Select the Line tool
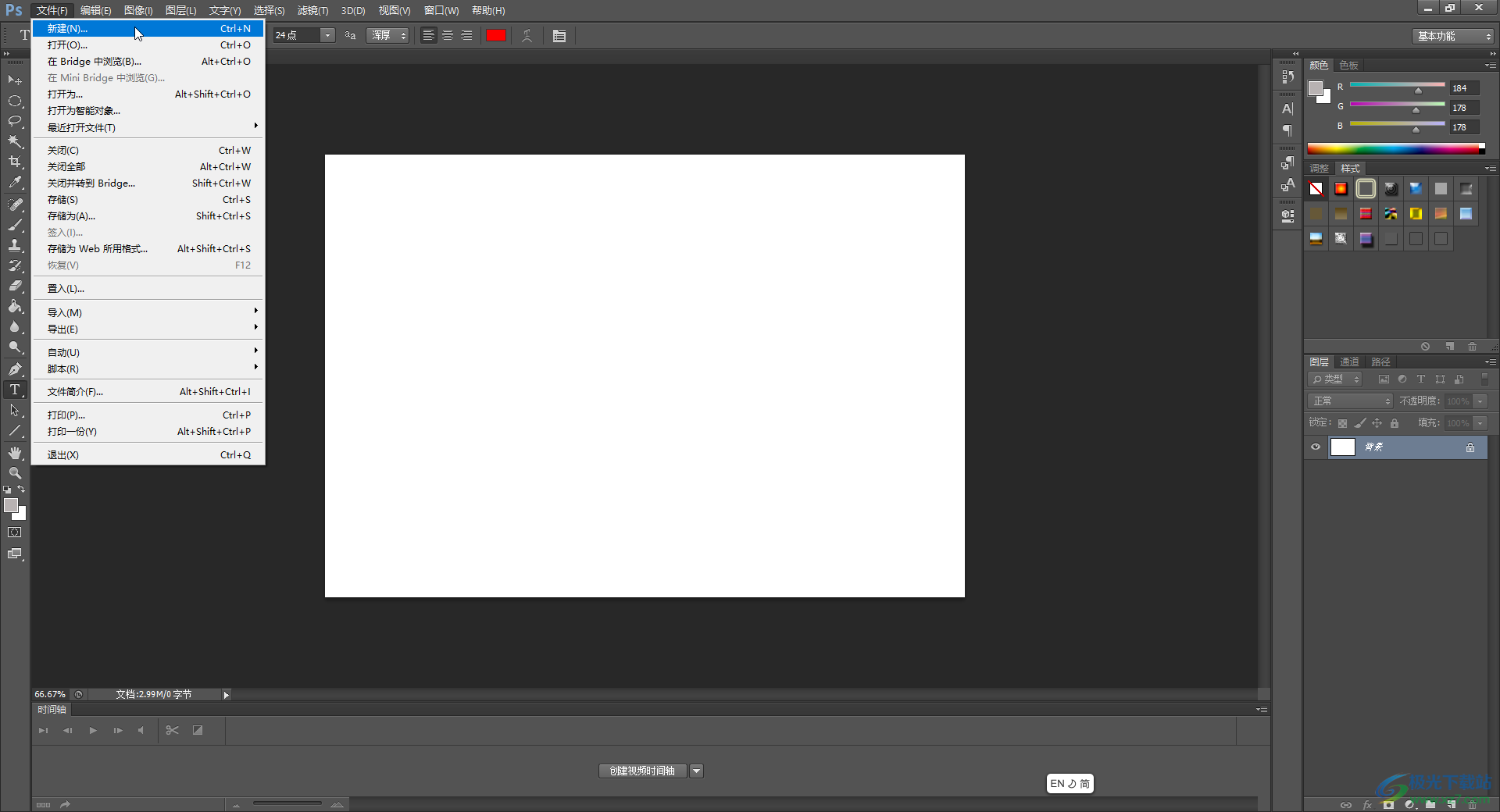 pos(15,430)
